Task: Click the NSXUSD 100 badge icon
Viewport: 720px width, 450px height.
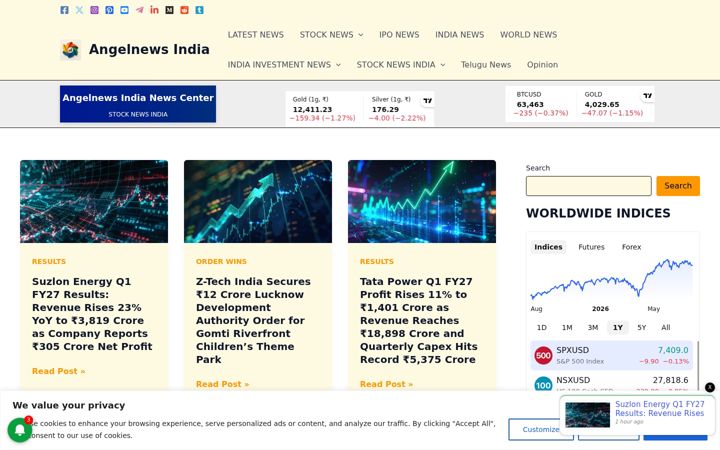Action: coord(543,384)
